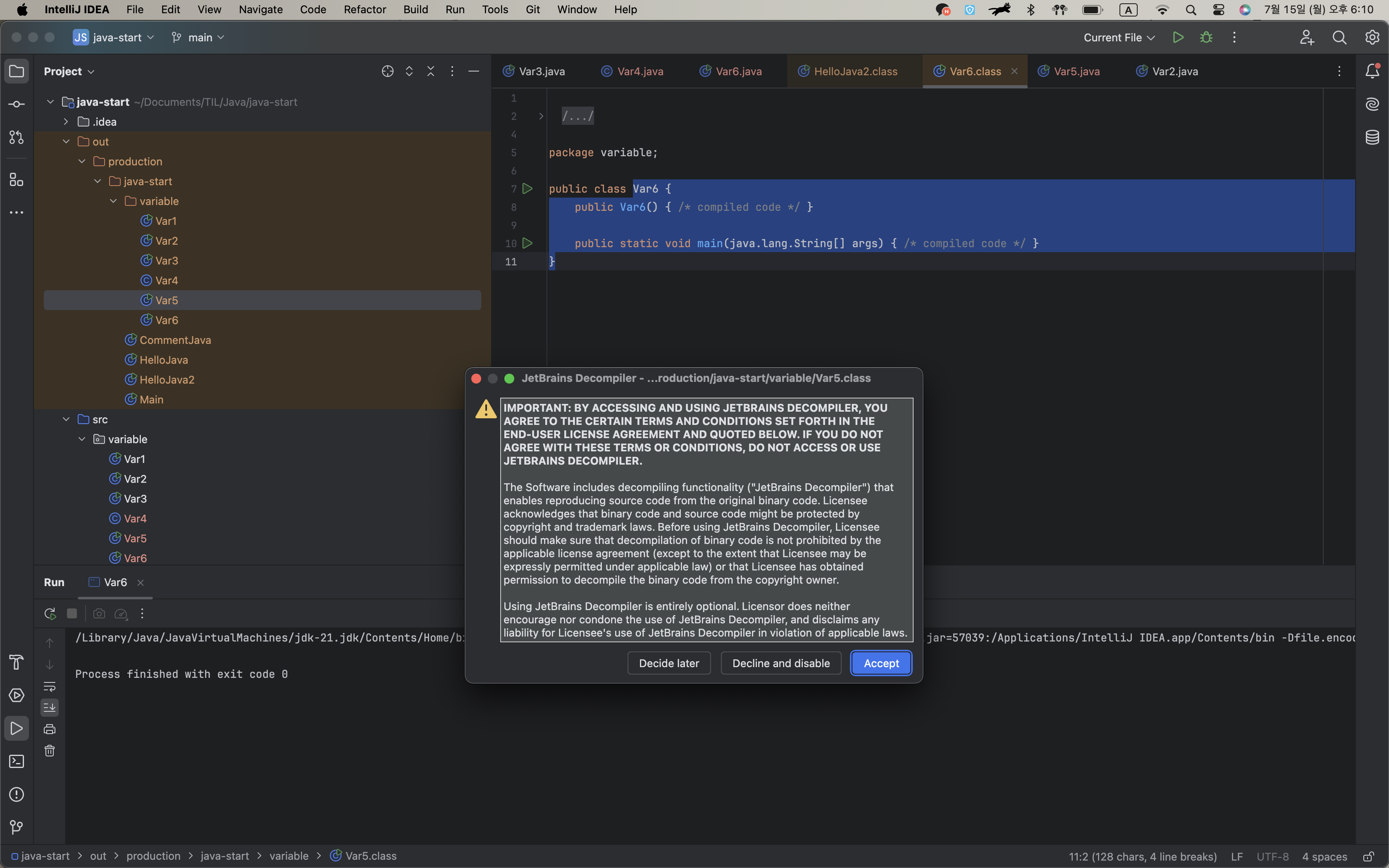The image size is (1389, 868).
Task: Collapse the production folder
Action: click(x=81, y=161)
